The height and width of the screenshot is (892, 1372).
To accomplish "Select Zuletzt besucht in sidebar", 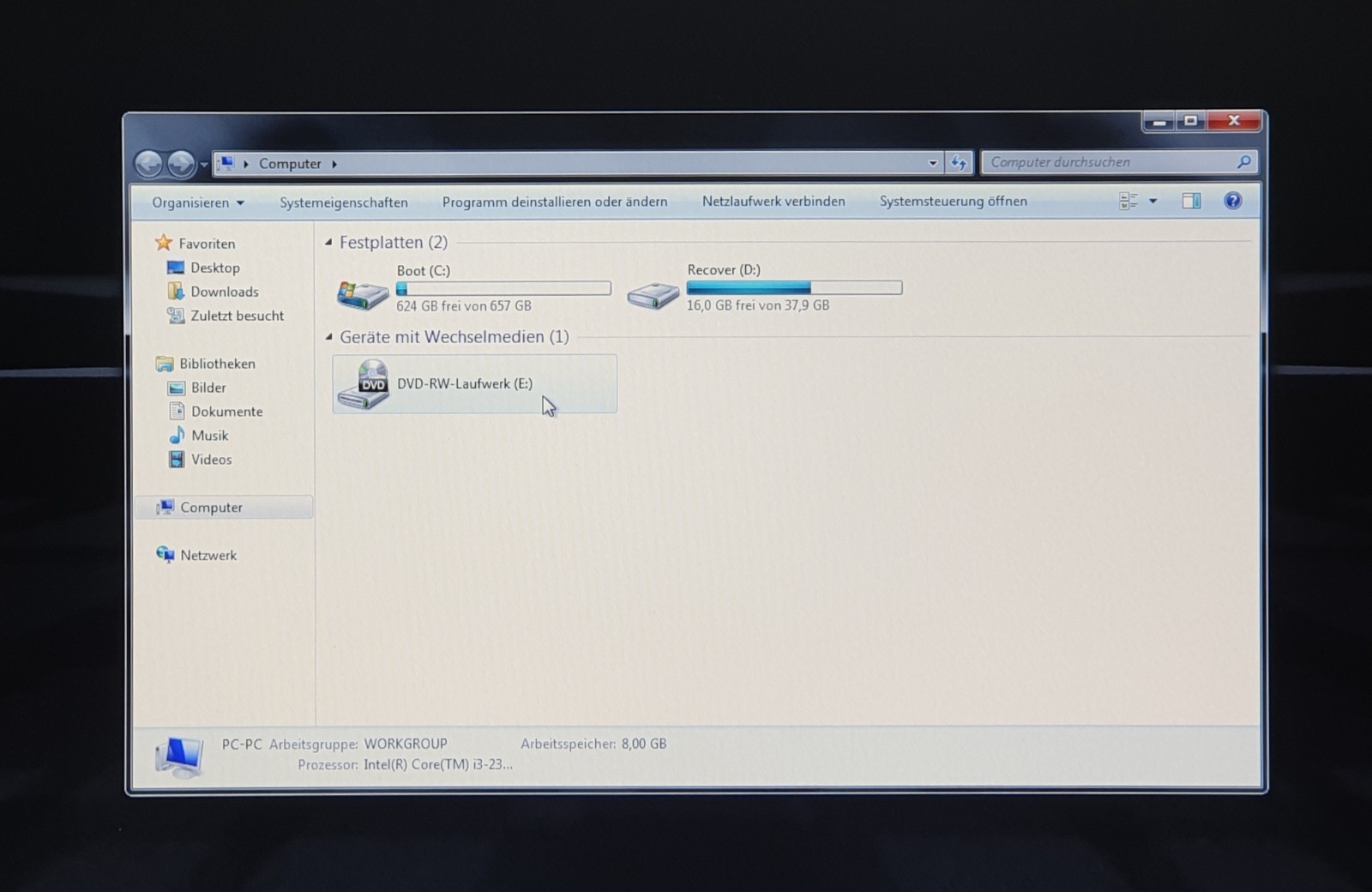I will pos(237,316).
